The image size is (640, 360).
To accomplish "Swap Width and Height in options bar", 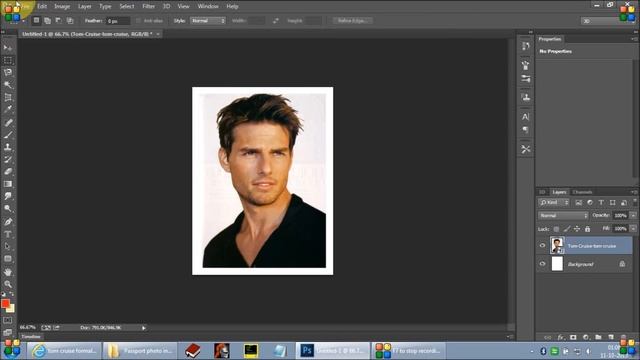I will click(x=276, y=20).
